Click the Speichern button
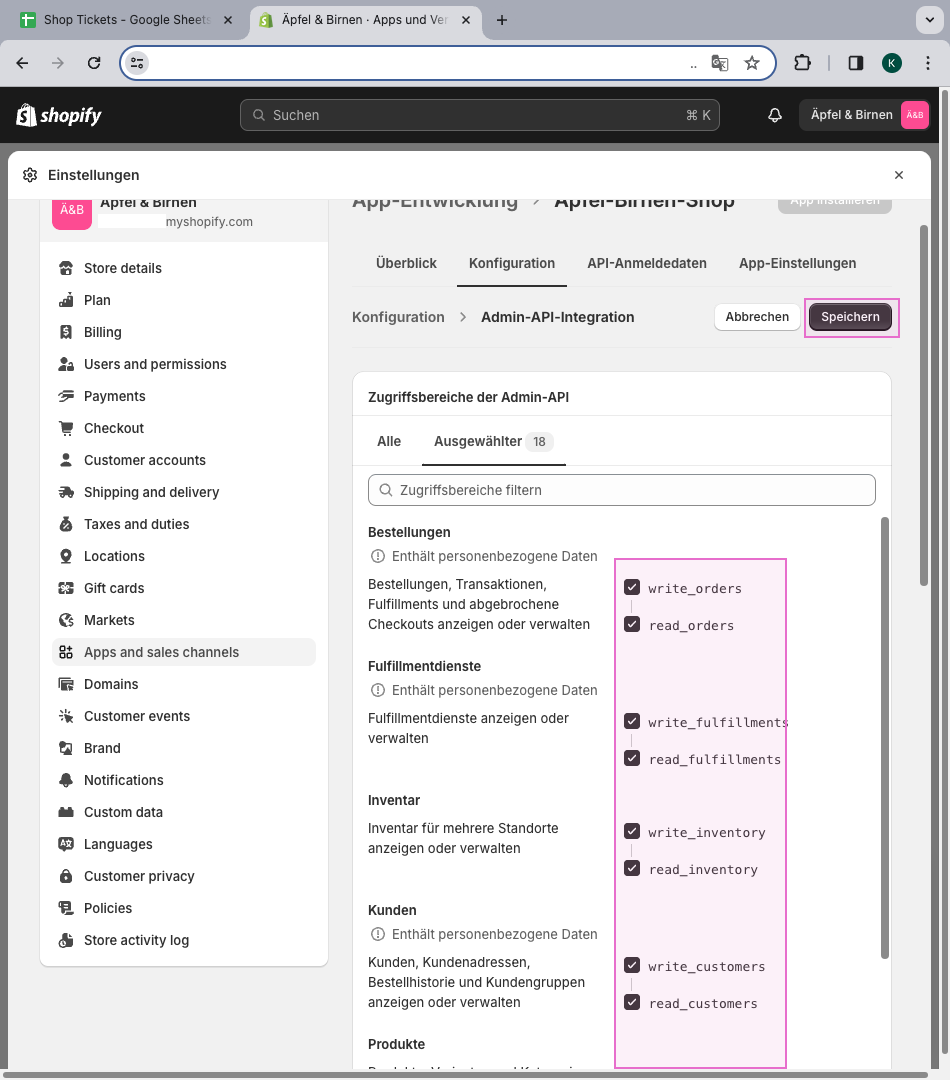Image resolution: width=950 pixels, height=1080 pixels. tap(850, 317)
